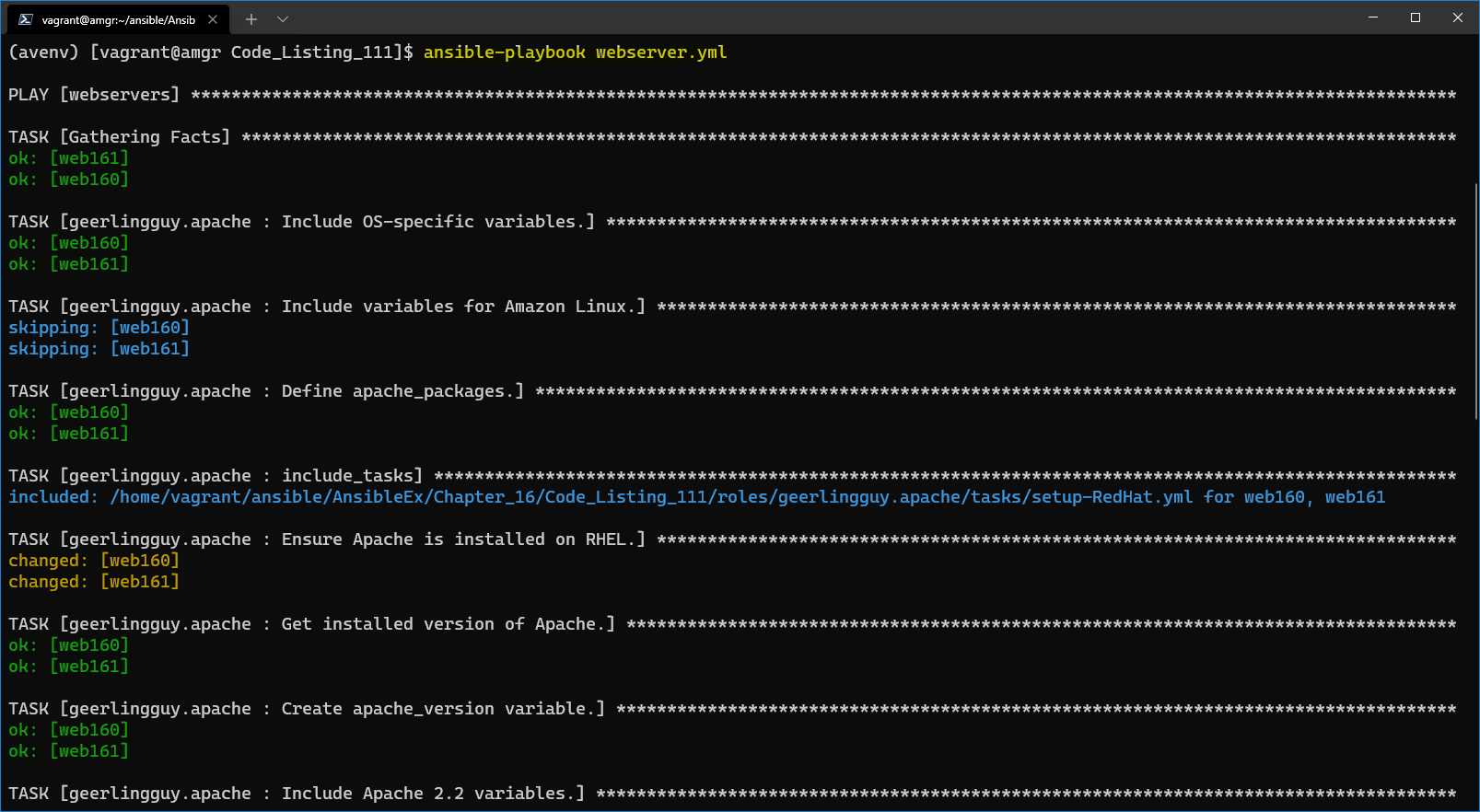
Task: Click the Define apache_packages task line
Action: click(x=732, y=391)
